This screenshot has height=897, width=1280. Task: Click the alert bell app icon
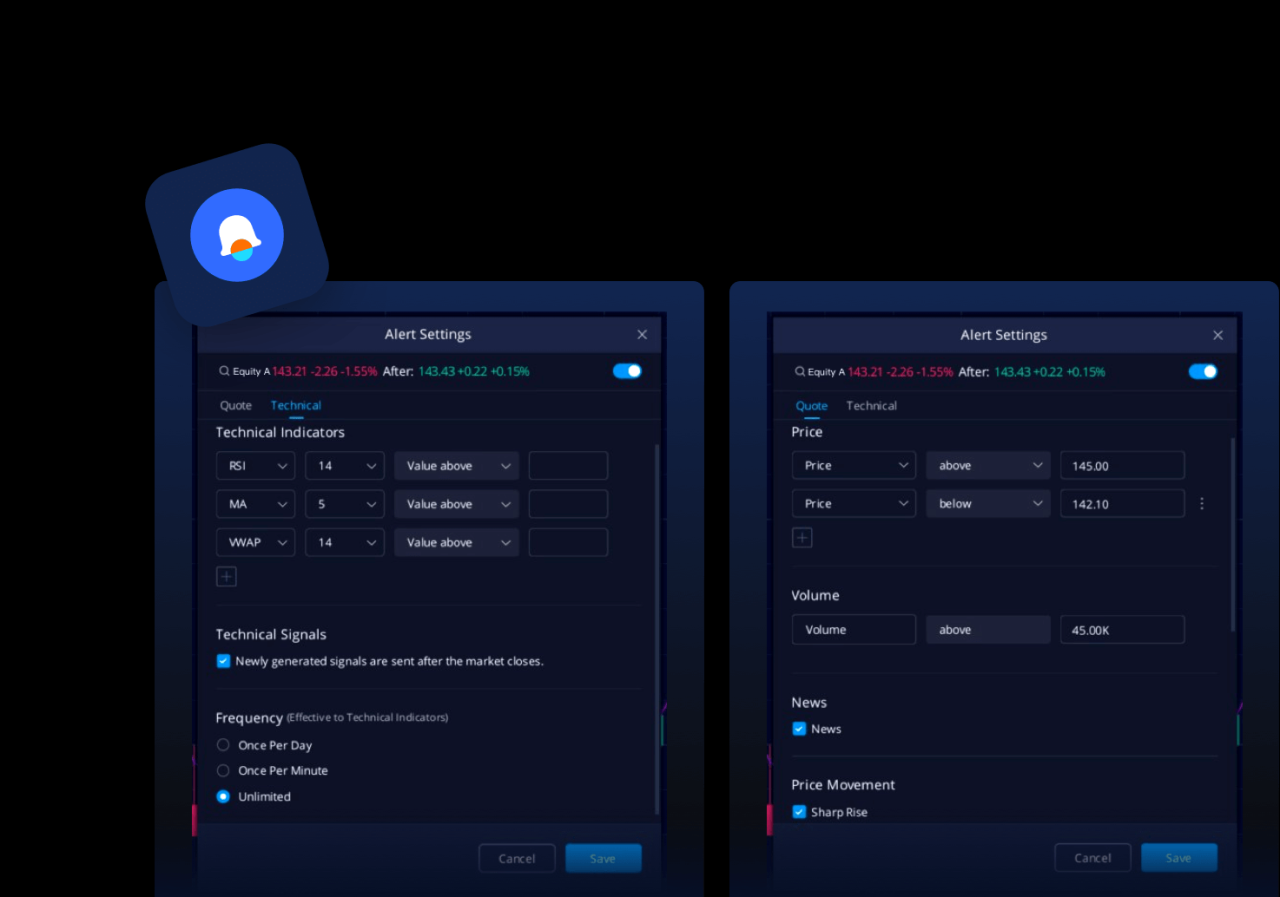tap(237, 235)
